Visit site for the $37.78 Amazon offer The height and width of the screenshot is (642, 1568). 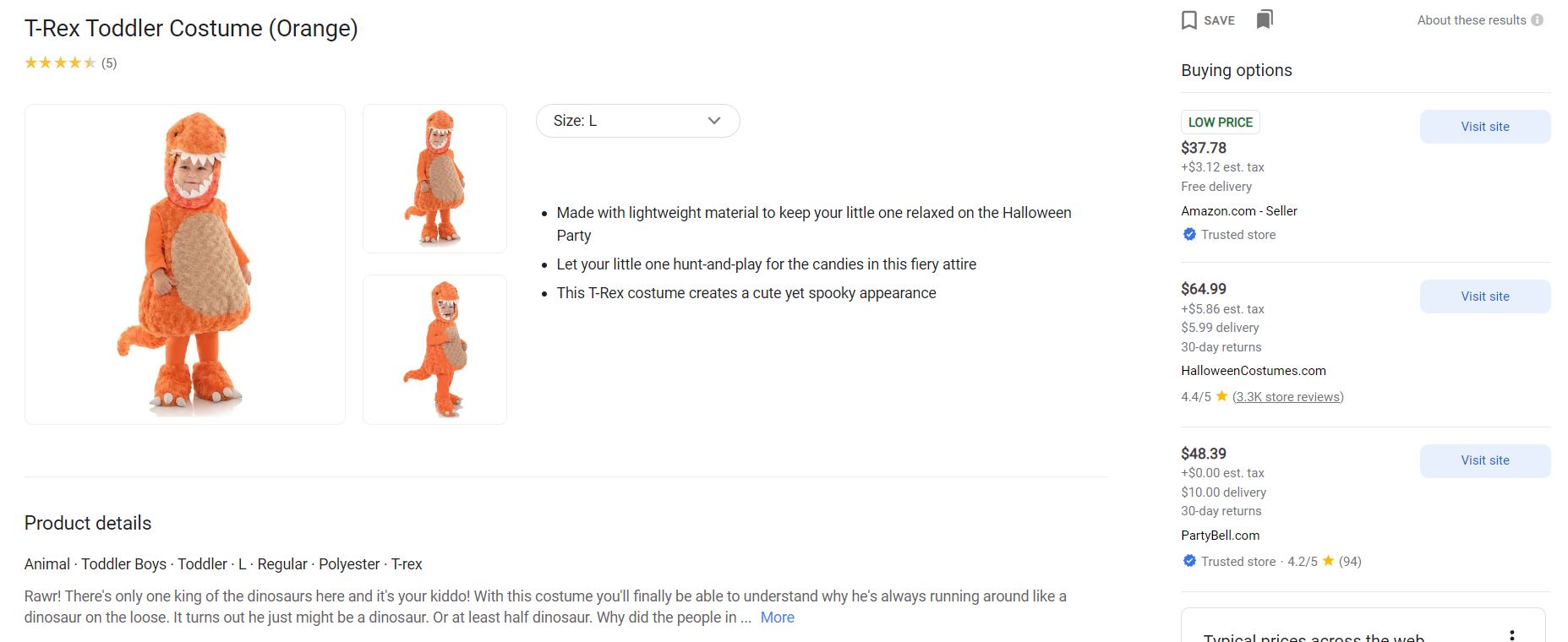1484,127
